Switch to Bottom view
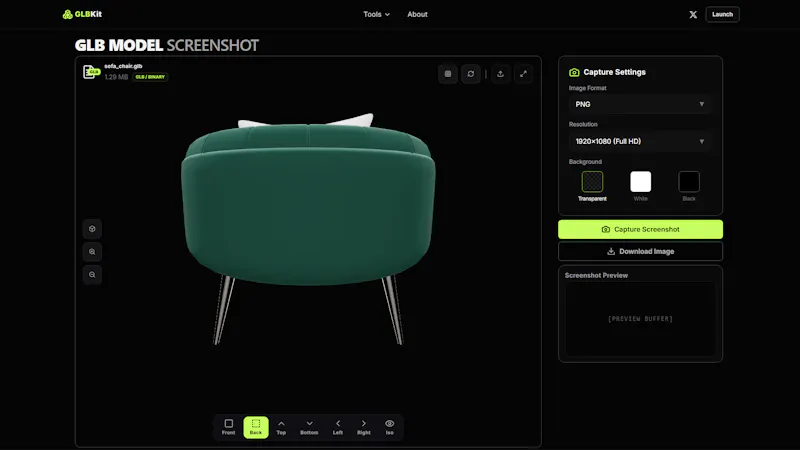Screen dimensions: 800x450 pyautogui.click(x=309, y=427)
